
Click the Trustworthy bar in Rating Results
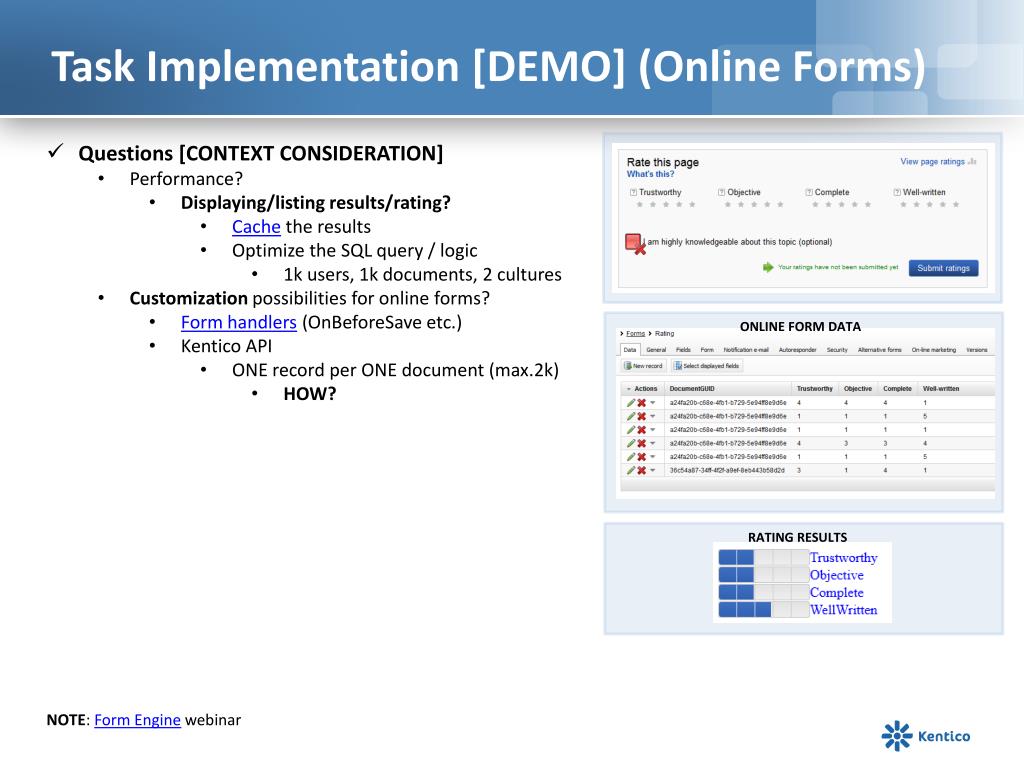click(x=763, y=558)
